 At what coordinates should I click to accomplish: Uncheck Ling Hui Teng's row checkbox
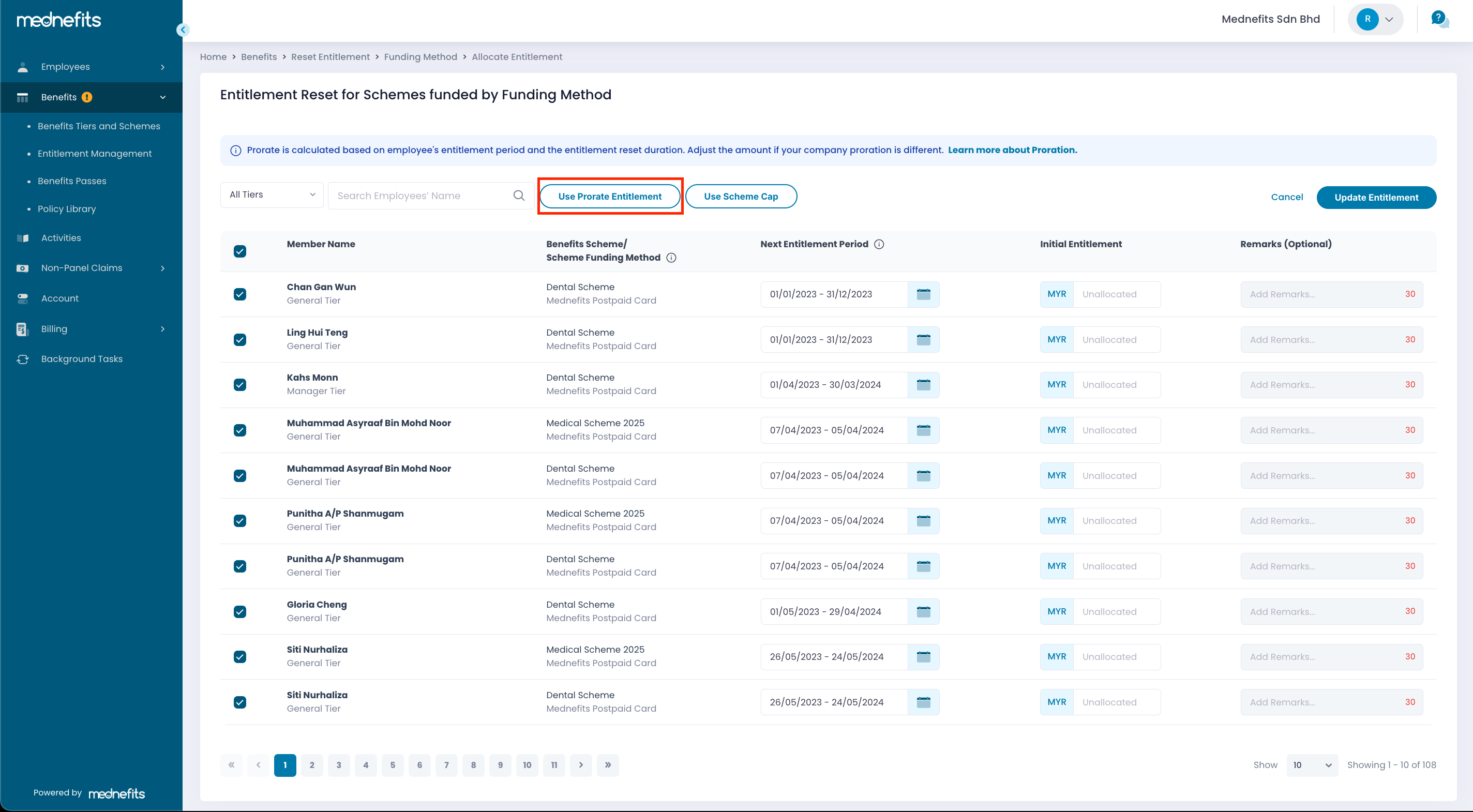(240, 340)
